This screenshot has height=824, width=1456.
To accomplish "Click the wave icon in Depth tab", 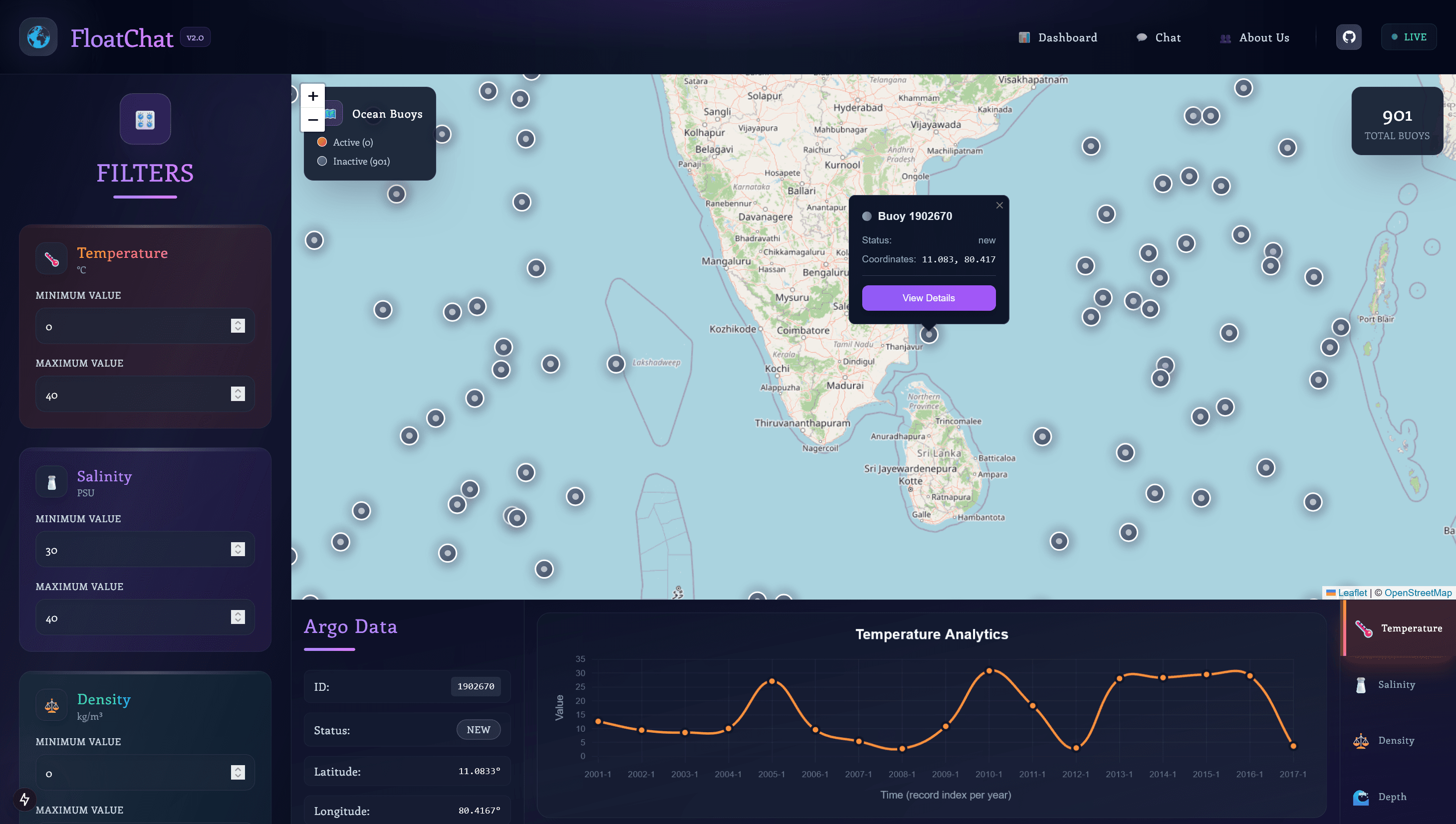I will [x=1361, y=797].
